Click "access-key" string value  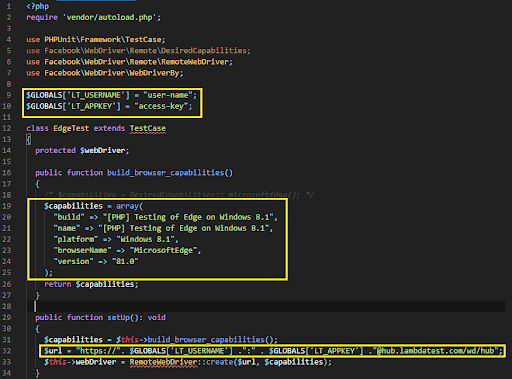[161, 106]
